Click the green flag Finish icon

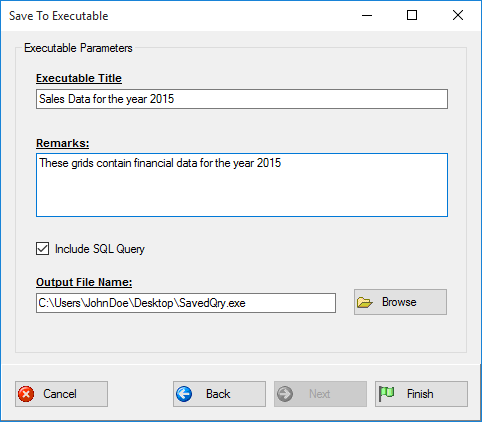386,394
